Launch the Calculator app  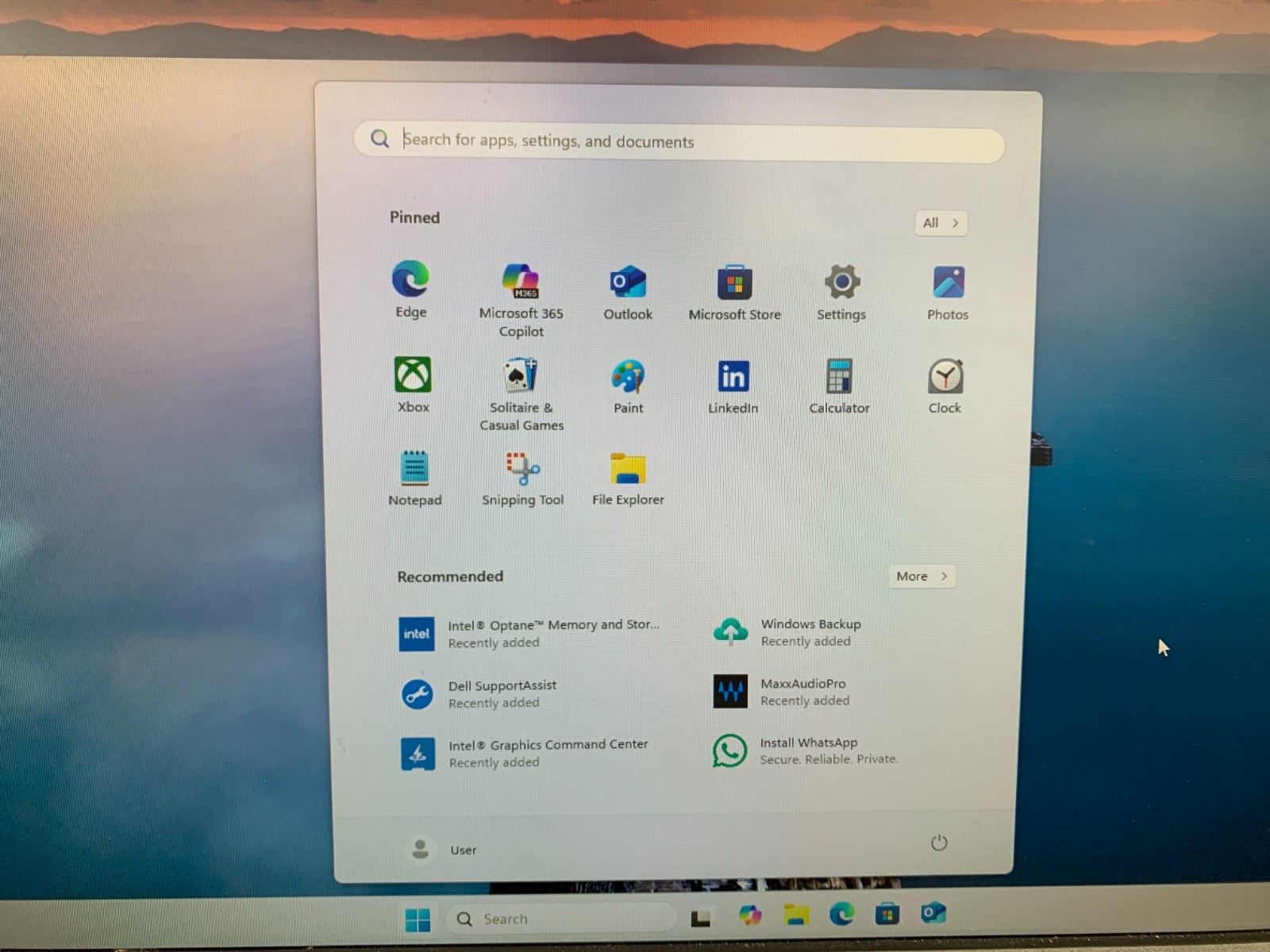point(839,386)
